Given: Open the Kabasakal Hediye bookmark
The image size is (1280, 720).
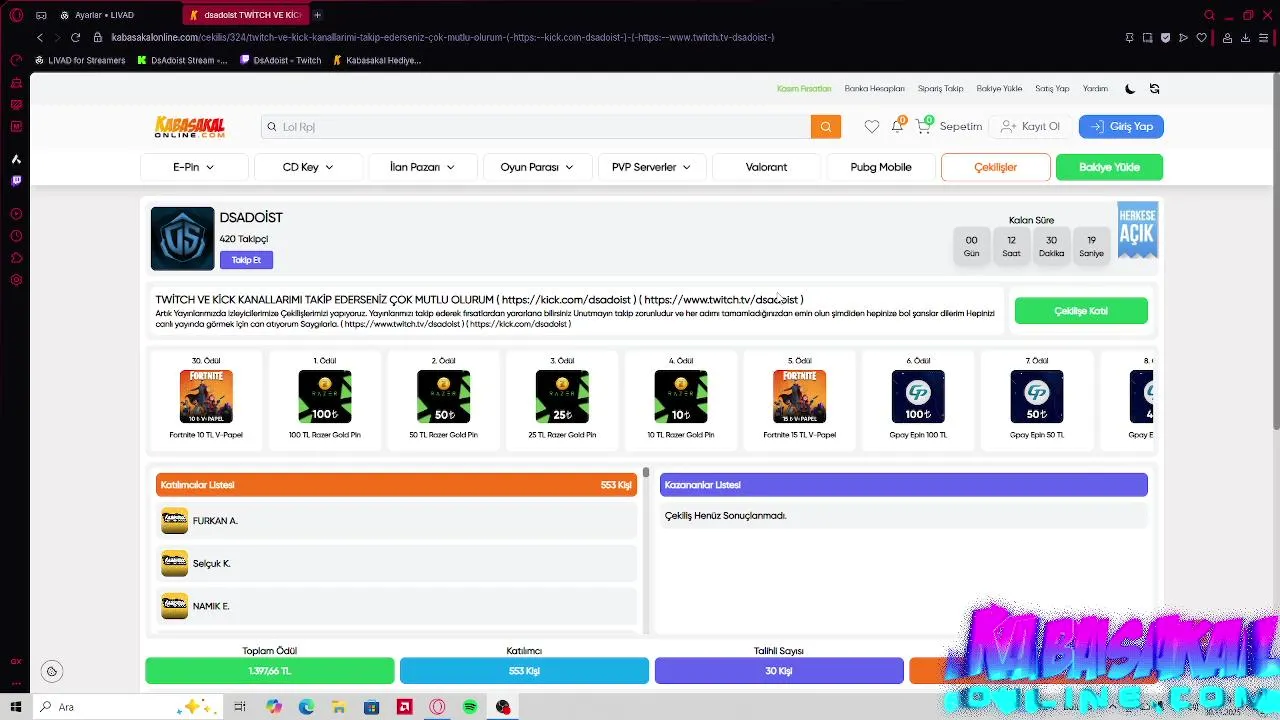Looking at the screenshot, I should coord(377,60).
